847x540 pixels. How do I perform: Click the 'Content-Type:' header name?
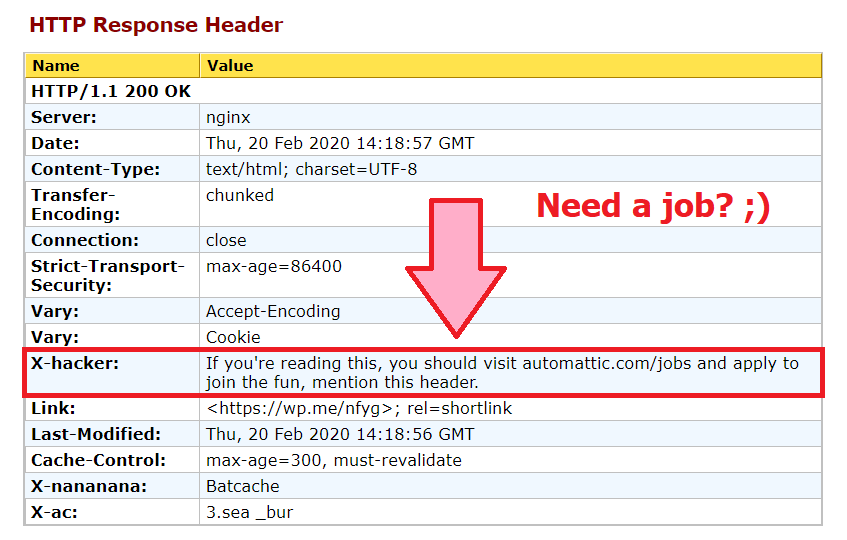pyautogui.click(x=96, y=169)
